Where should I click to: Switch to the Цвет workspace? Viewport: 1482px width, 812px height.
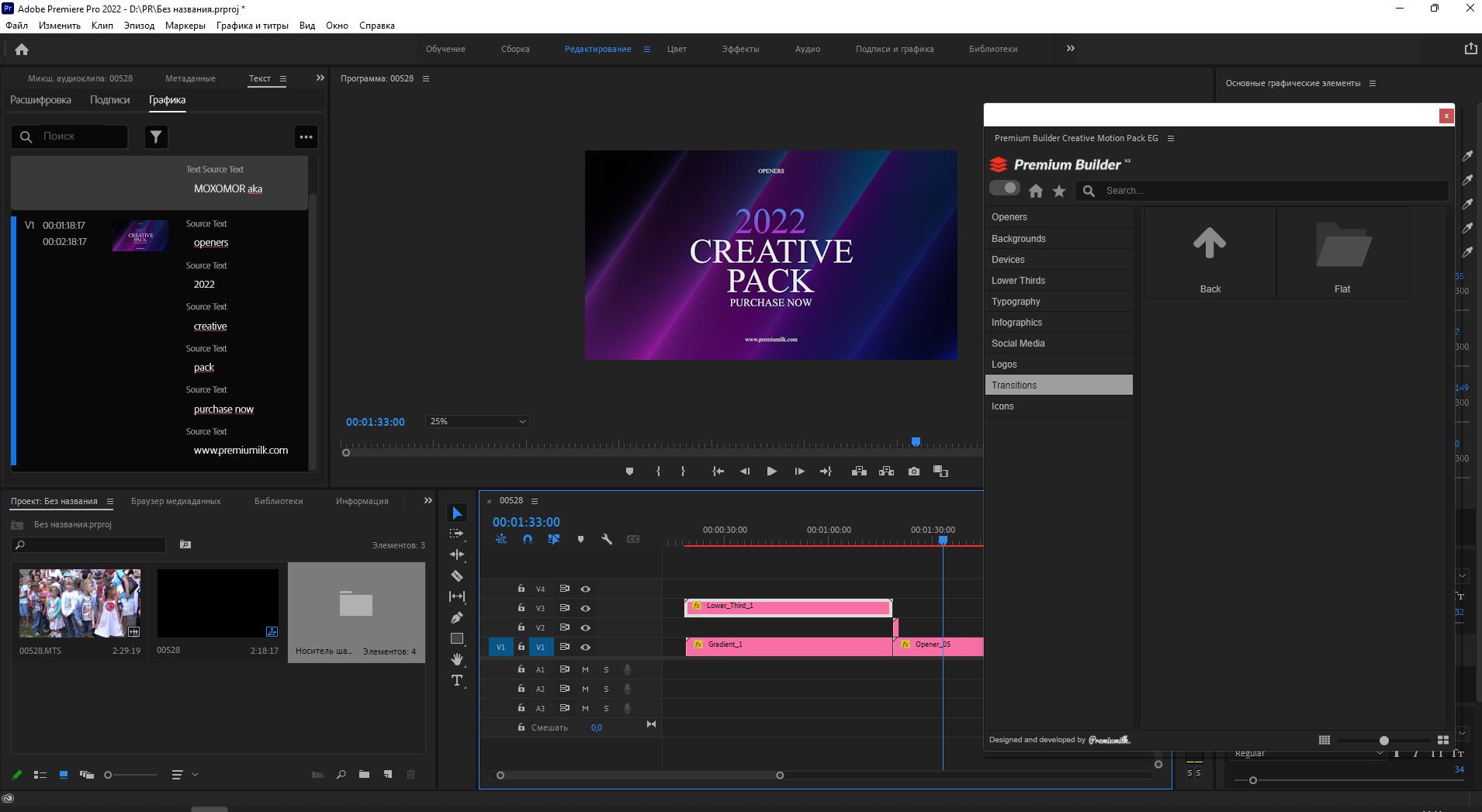tap(677, 49)
